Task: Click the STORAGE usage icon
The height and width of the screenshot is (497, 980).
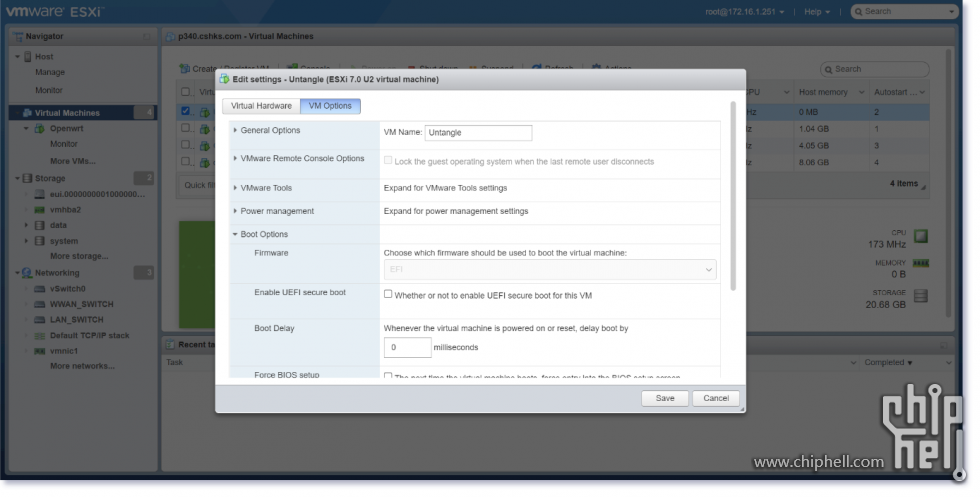Action: tap(921, 296)
